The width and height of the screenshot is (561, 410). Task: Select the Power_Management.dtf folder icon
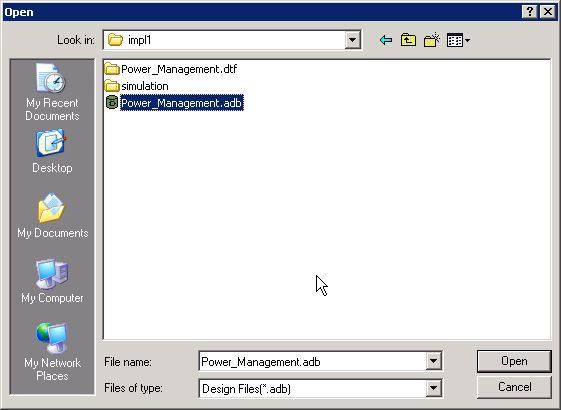pos(112,69)
